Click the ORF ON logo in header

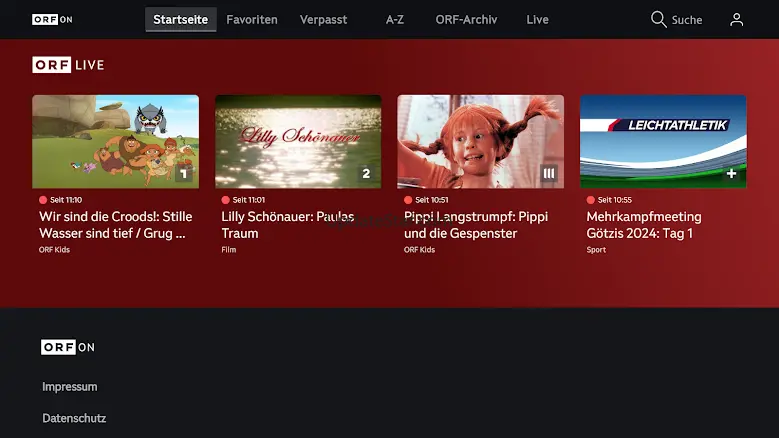52,19
